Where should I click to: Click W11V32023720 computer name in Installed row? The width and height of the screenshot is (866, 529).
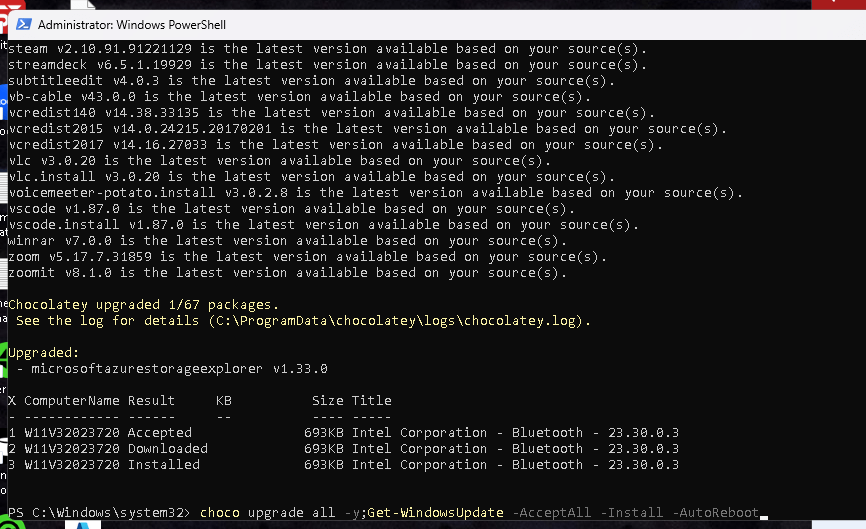(x=71, y=465)
